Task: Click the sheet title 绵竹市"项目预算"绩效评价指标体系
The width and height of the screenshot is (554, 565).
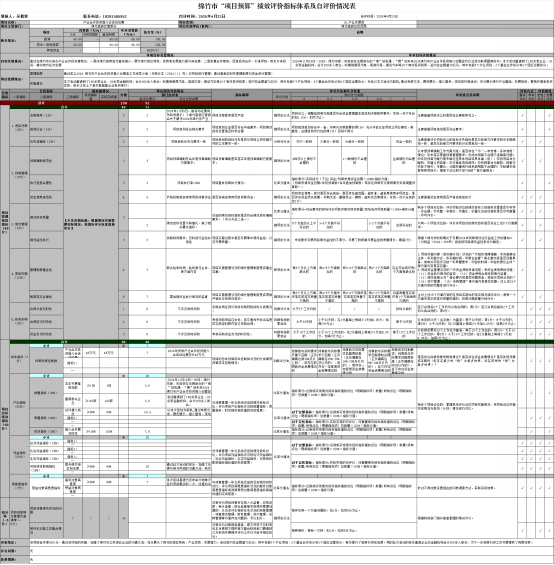Action: point(277,6)
